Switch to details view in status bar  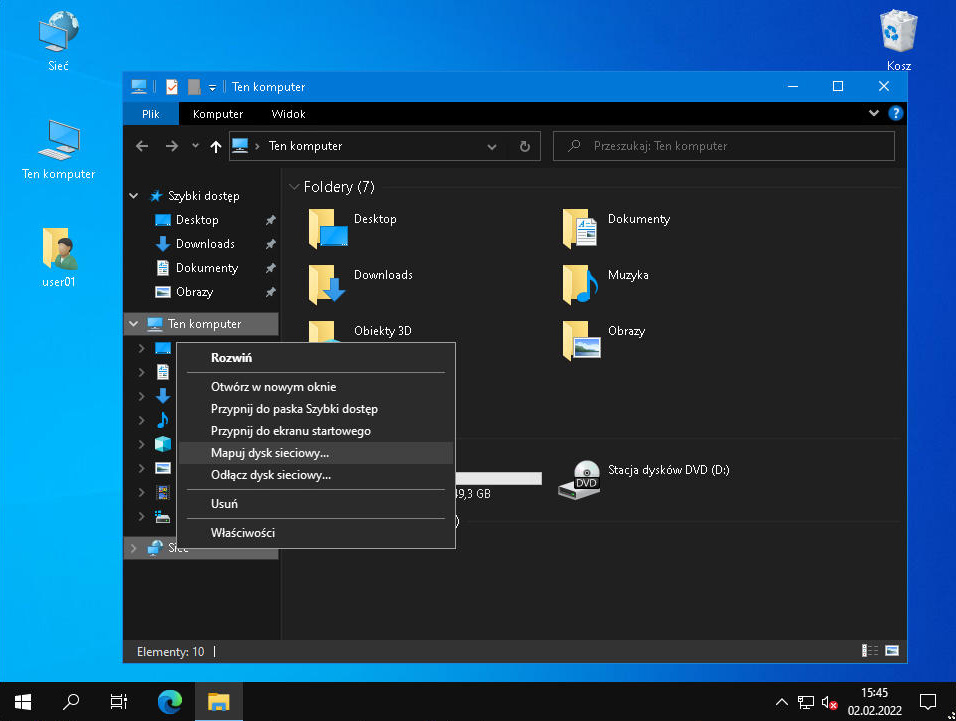click(x=870, y=652)
